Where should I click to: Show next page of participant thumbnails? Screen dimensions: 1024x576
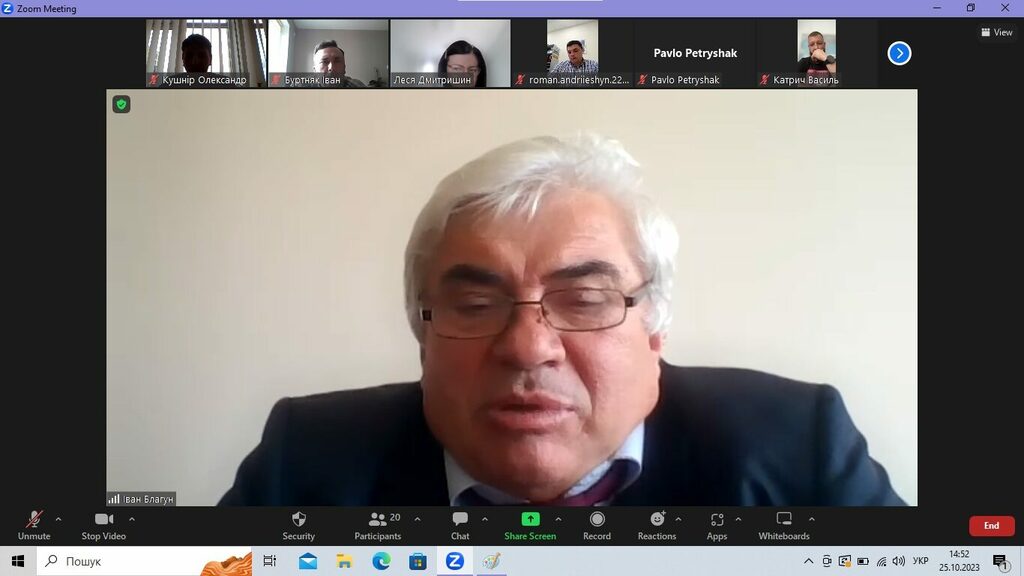point(899,53)
